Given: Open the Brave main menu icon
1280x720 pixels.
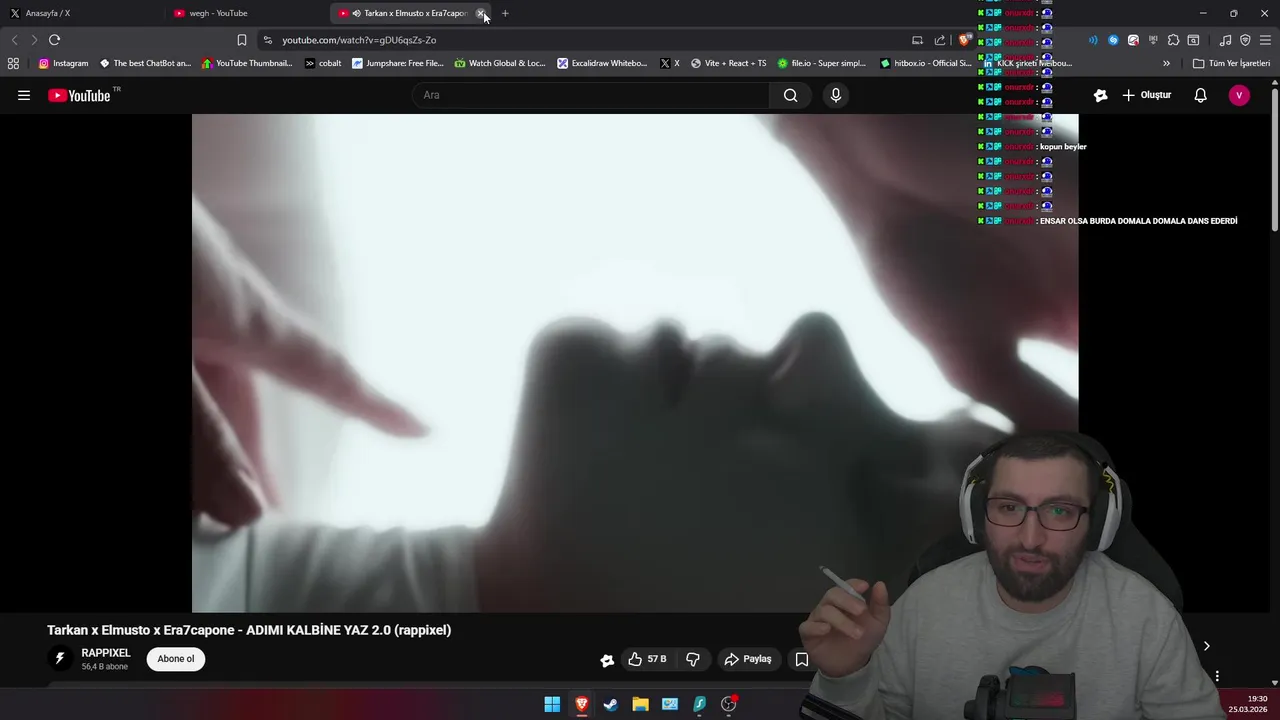Looking at the screenshot, I should [x=1265, y=40].
